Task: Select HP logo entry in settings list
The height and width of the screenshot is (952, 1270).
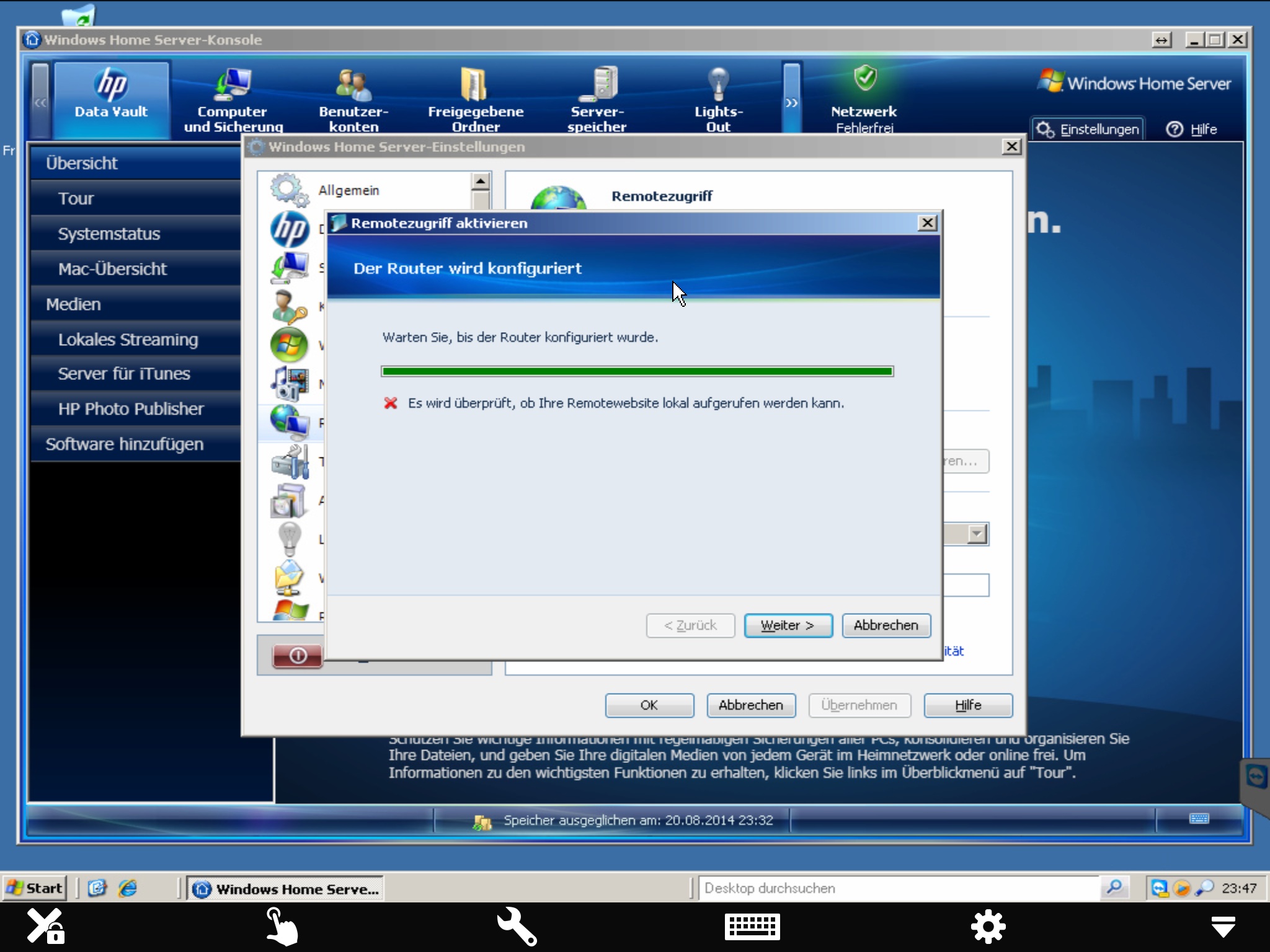Action: 290,229
